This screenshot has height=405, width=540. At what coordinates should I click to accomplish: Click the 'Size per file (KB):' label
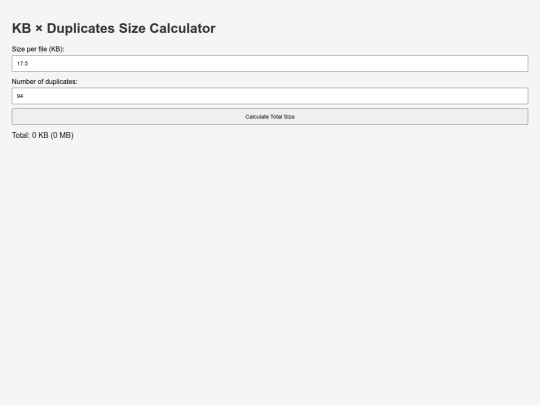(38, 49)
